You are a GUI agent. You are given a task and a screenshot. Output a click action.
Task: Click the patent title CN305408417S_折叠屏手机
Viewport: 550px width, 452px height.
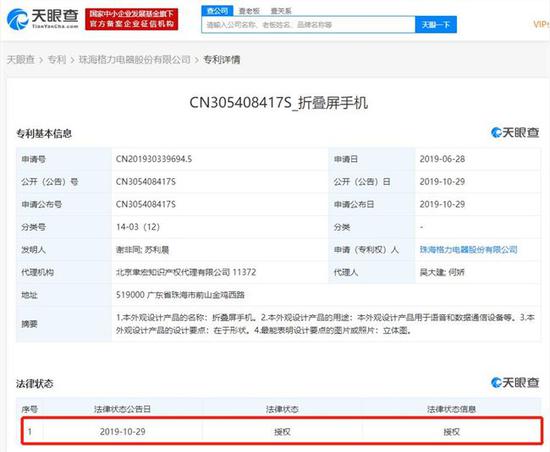coord(279,103)
